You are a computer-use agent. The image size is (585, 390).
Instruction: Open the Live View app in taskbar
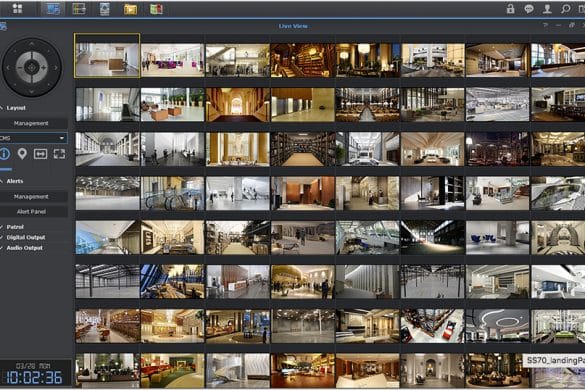[53, 9]
